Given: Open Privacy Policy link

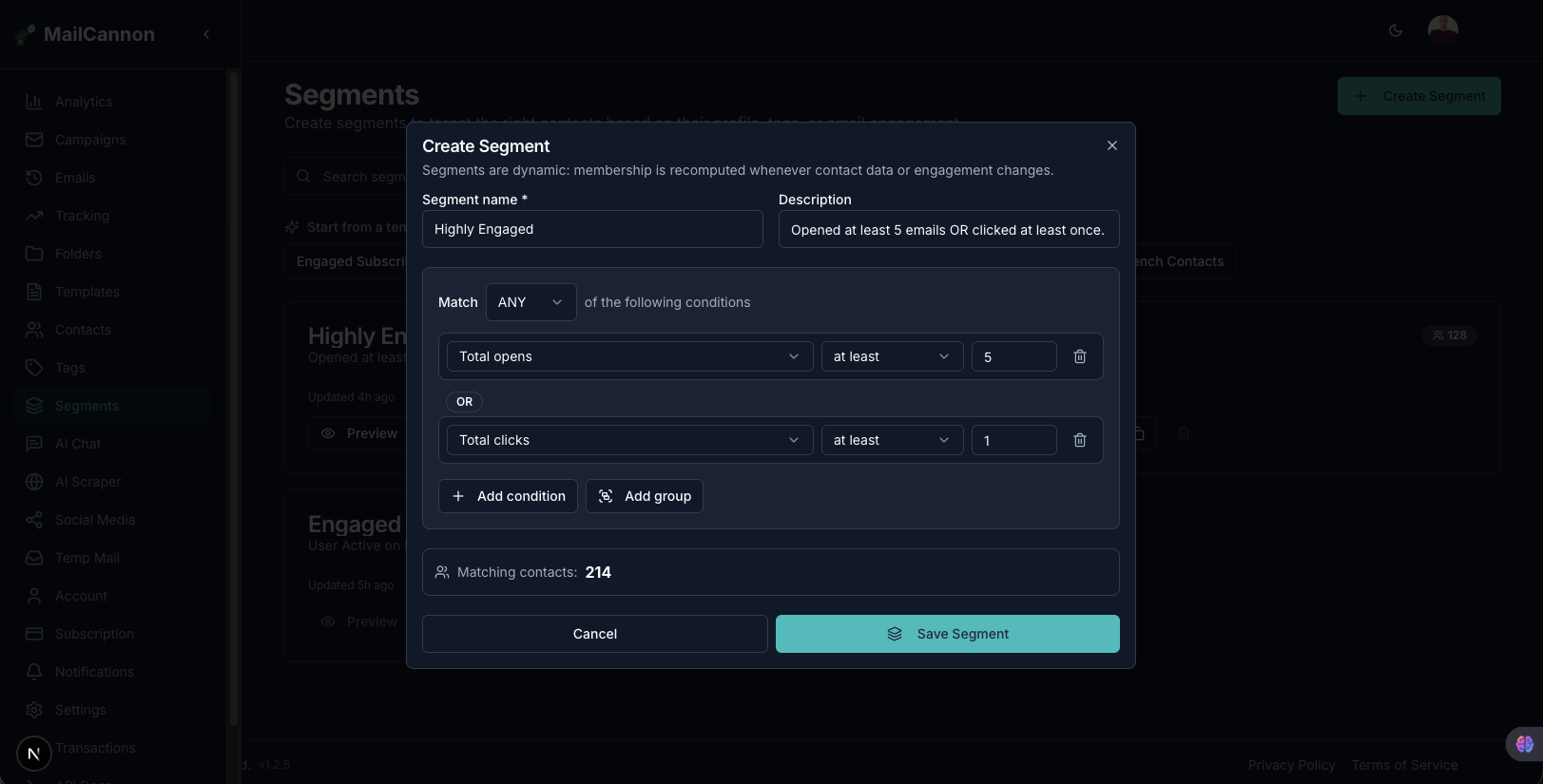Looking at the screenshot, I should pos(1291,765).
